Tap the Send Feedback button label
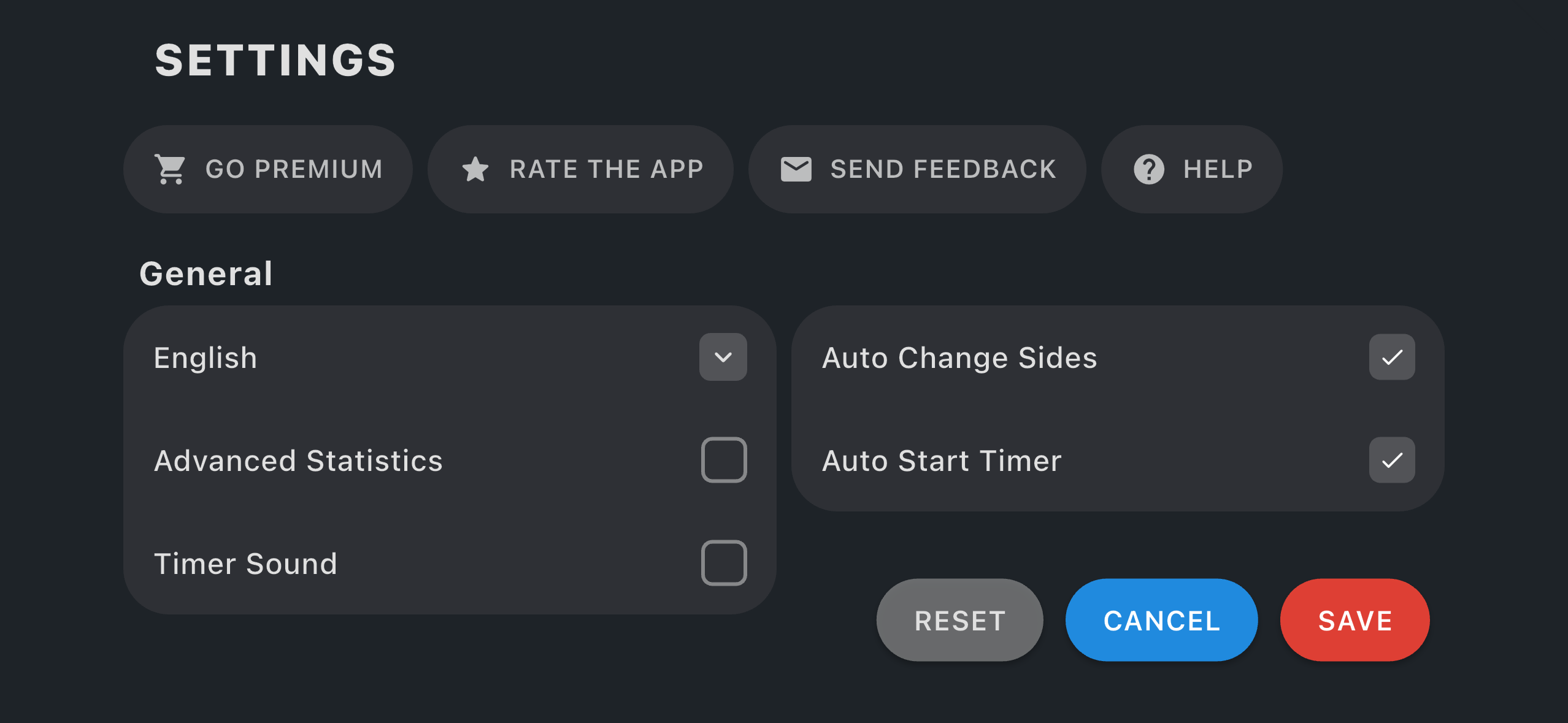The image size is (1568, 723). click(943, 169)
